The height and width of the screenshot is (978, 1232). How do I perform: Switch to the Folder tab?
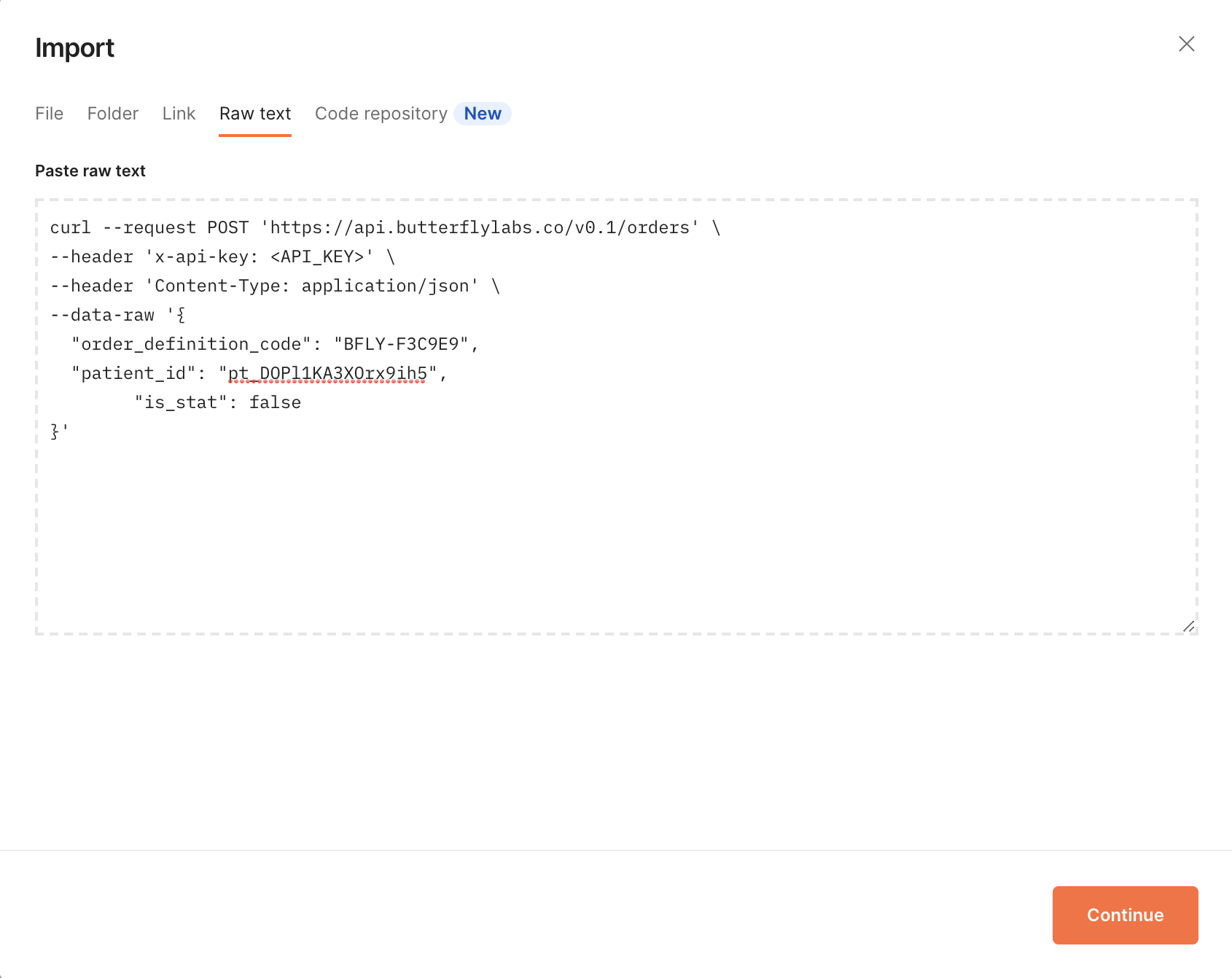pyautogui.click(x=113, y=114)
